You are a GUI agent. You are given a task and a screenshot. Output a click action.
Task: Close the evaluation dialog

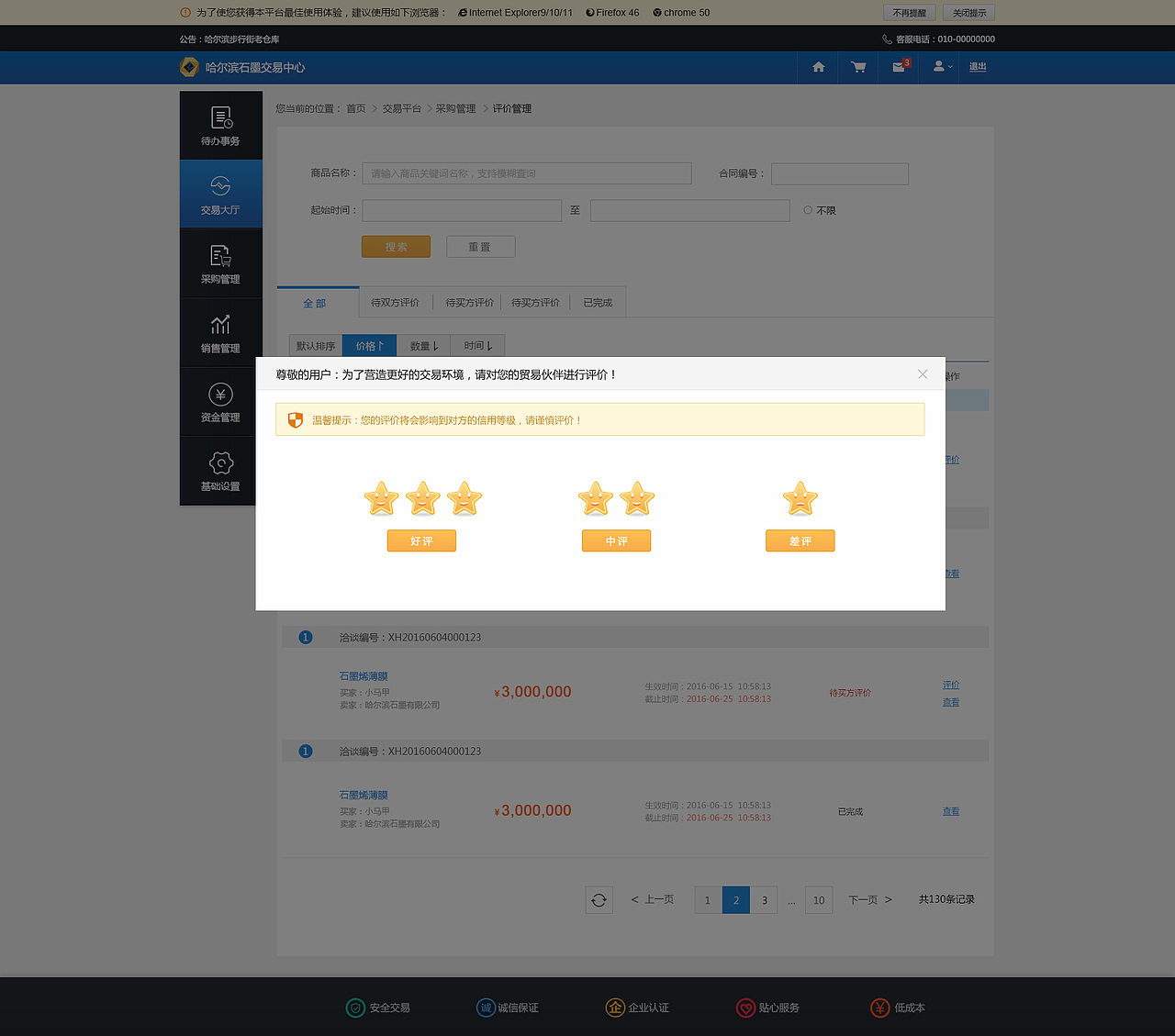[x=923, y=374]
